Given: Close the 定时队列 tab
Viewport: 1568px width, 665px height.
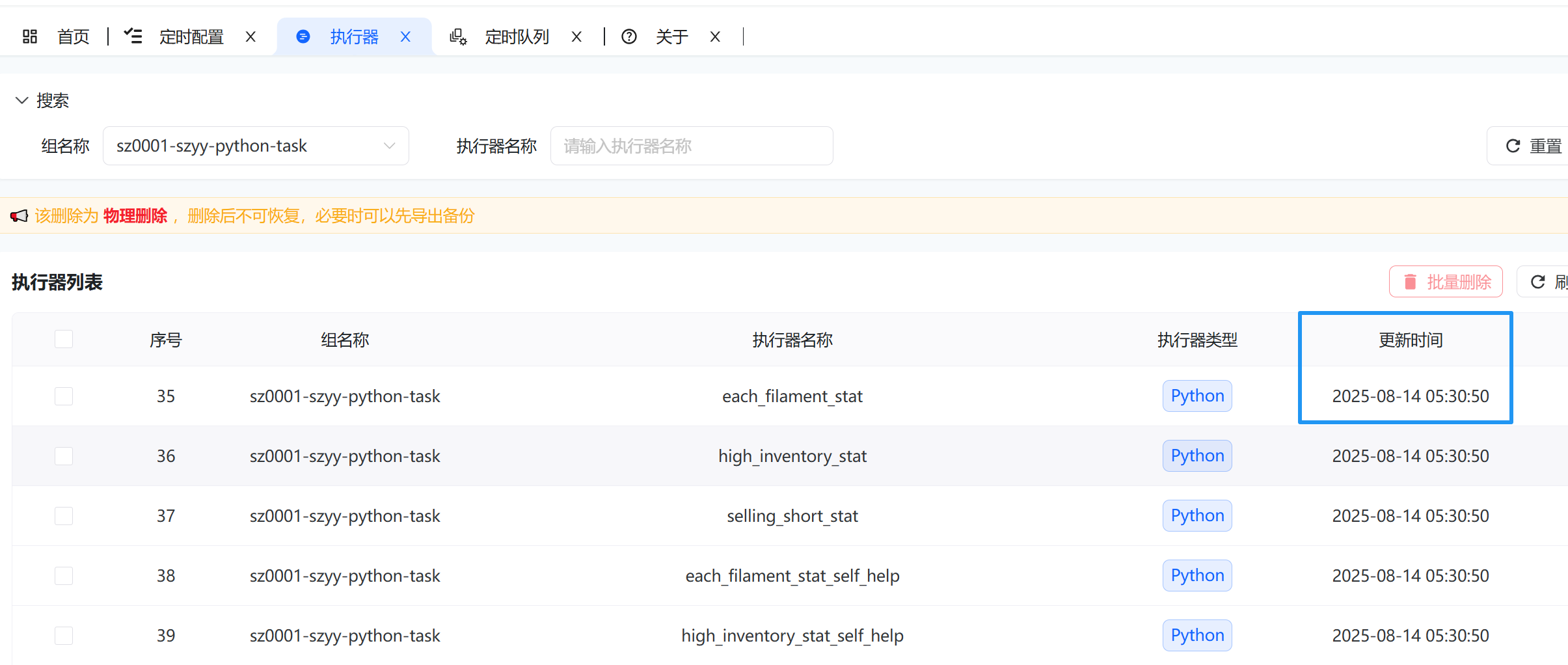Looking at the screenshot, I should pyautogui.click(x=576, y=37).
